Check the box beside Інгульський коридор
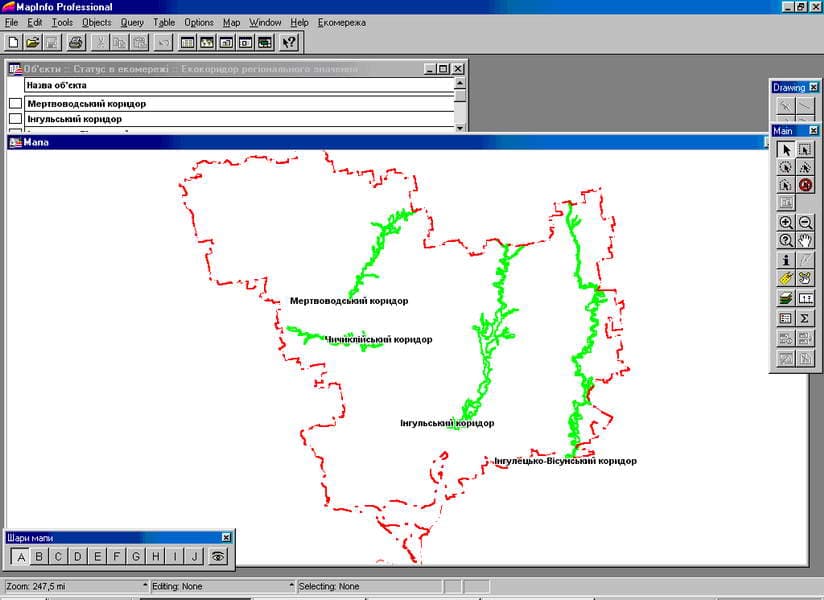This screenshot has width=824, height=600. (x=15, y=119)
